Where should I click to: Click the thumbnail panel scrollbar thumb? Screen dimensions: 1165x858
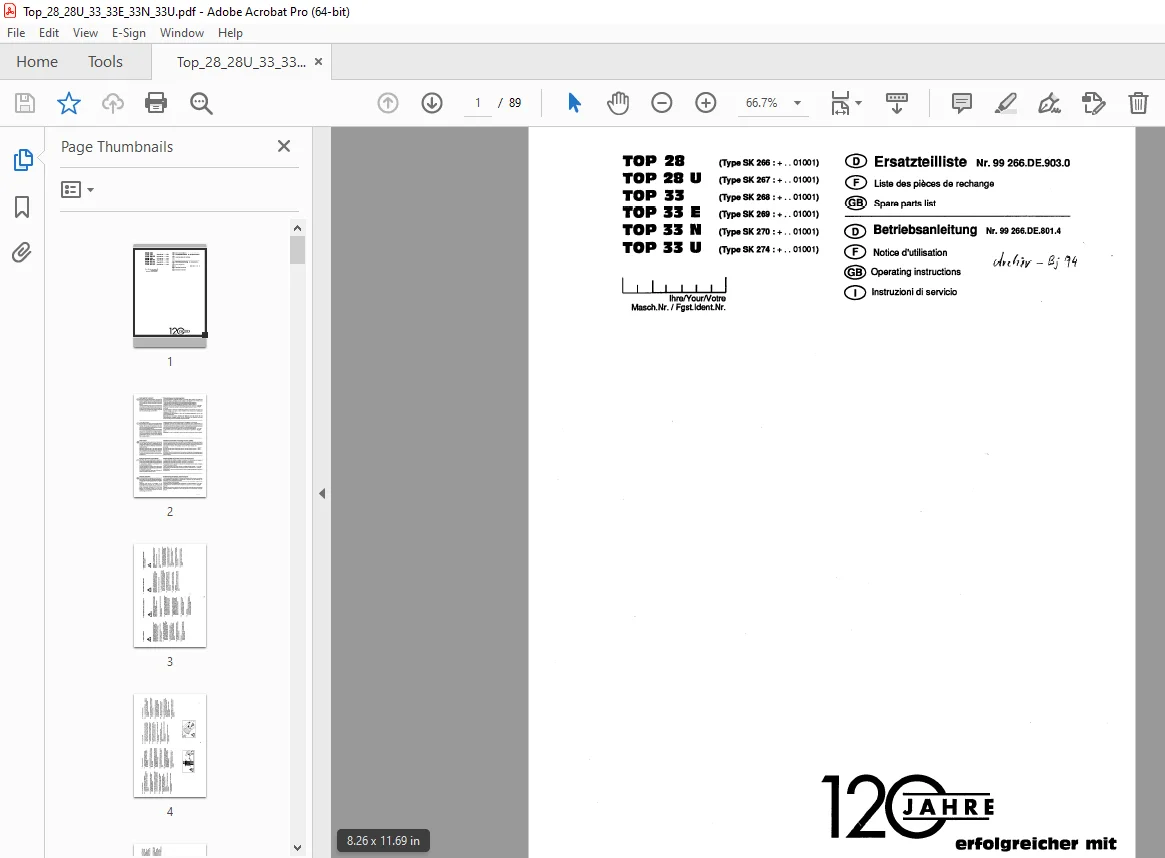297,250
